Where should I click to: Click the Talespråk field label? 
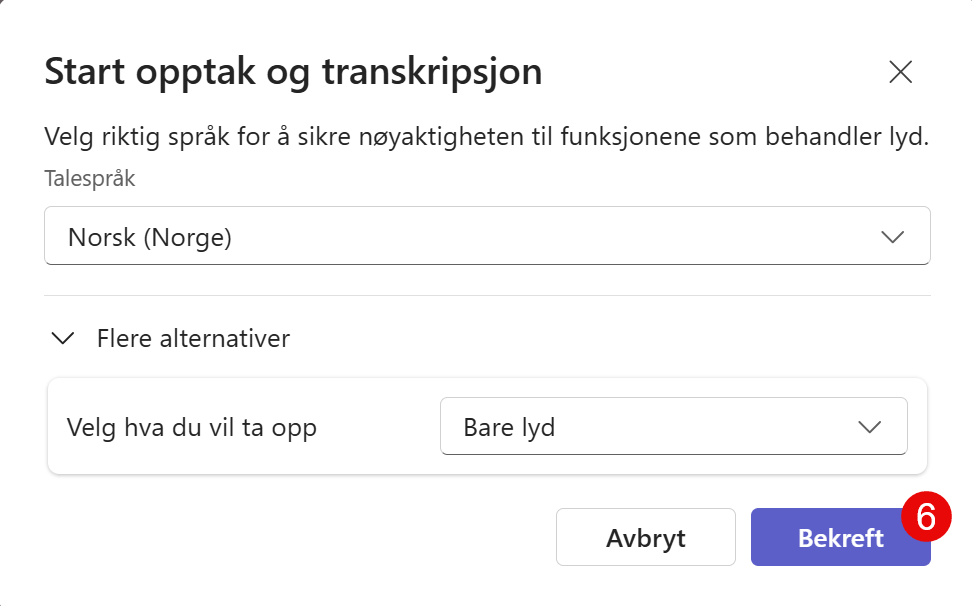90,179
